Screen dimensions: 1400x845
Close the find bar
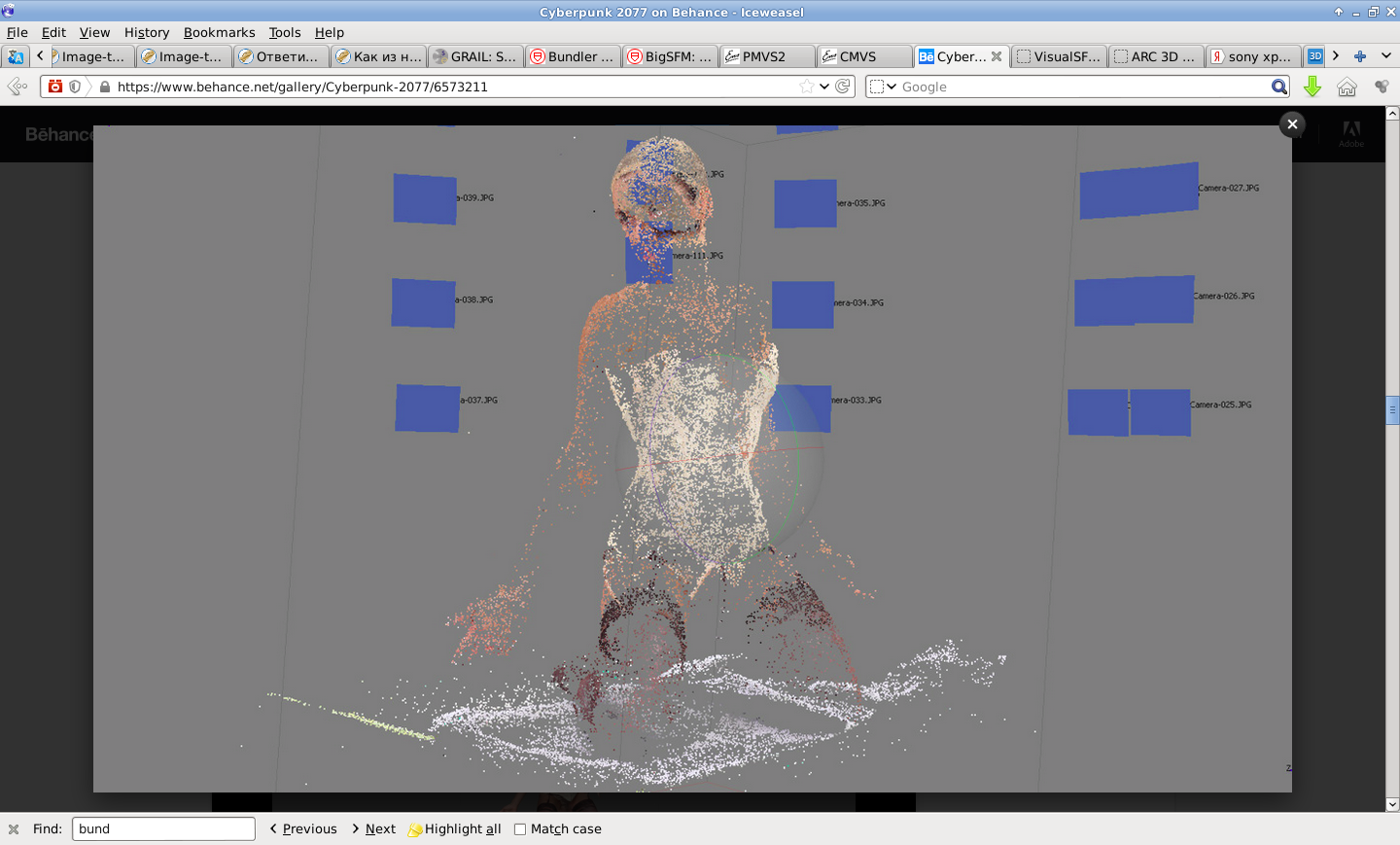coord(14,829)
